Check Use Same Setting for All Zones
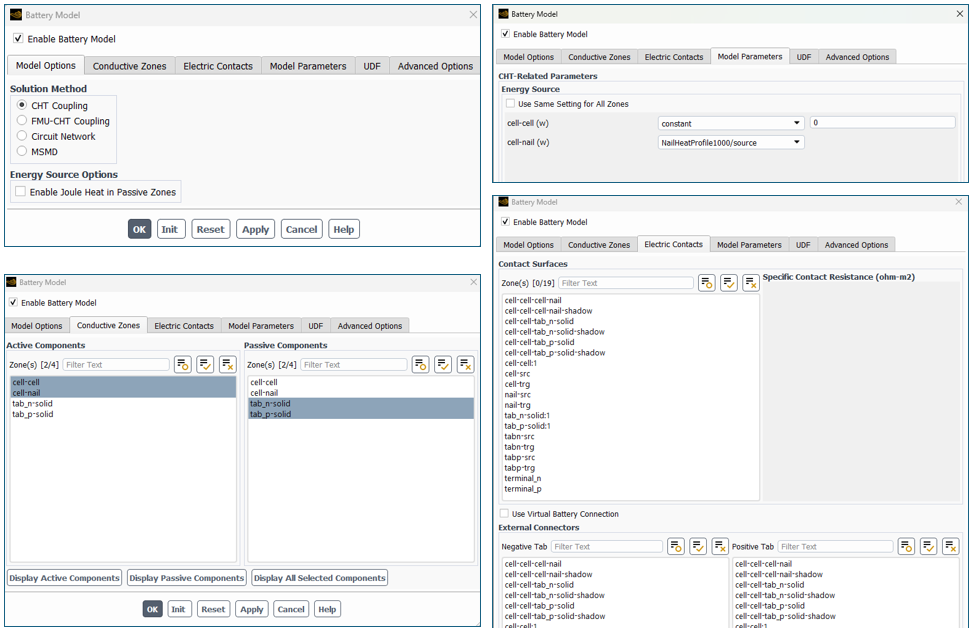 (511, 104)
